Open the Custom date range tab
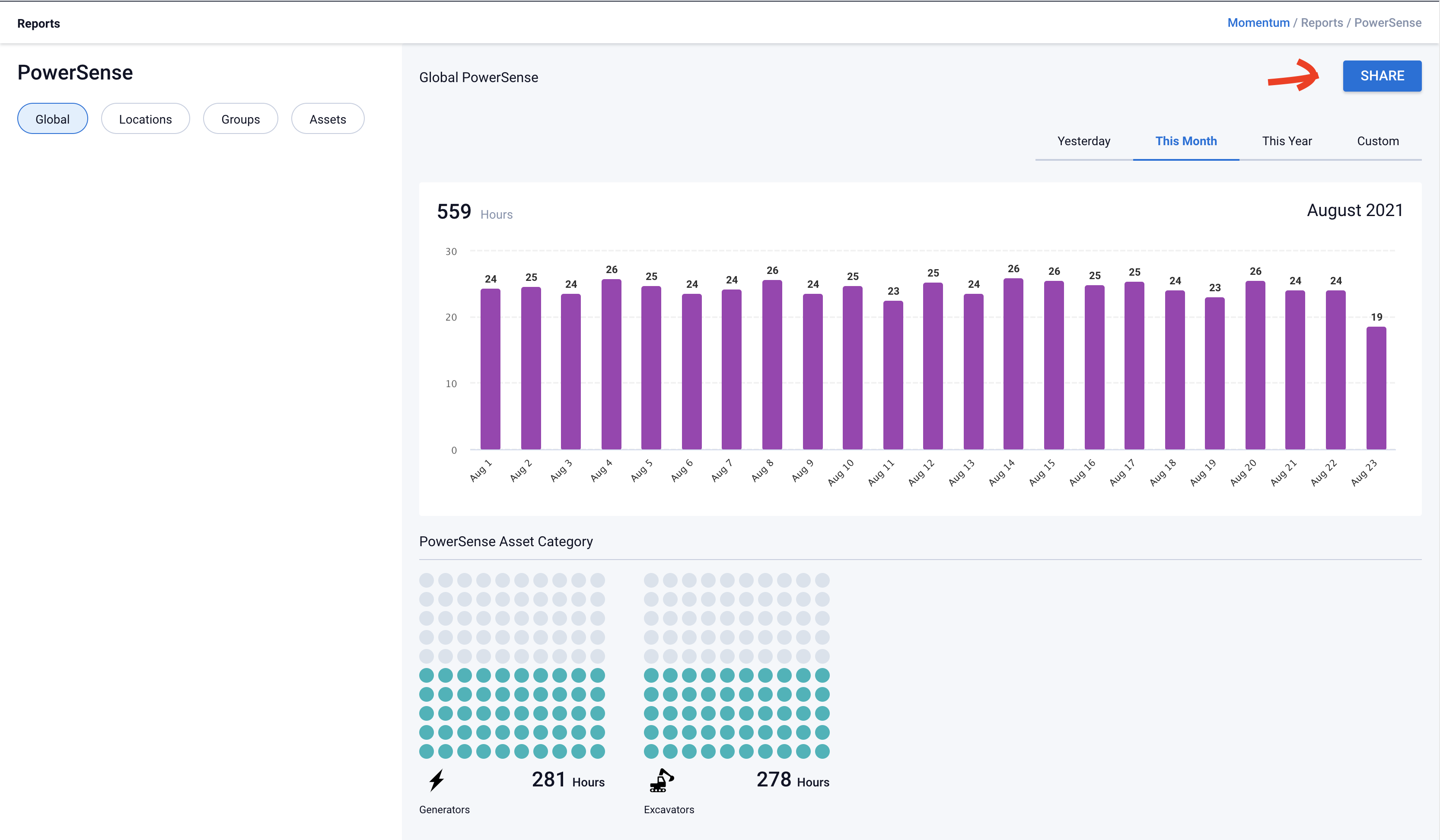The image size is (1440, 840). tap(1377, 141)
